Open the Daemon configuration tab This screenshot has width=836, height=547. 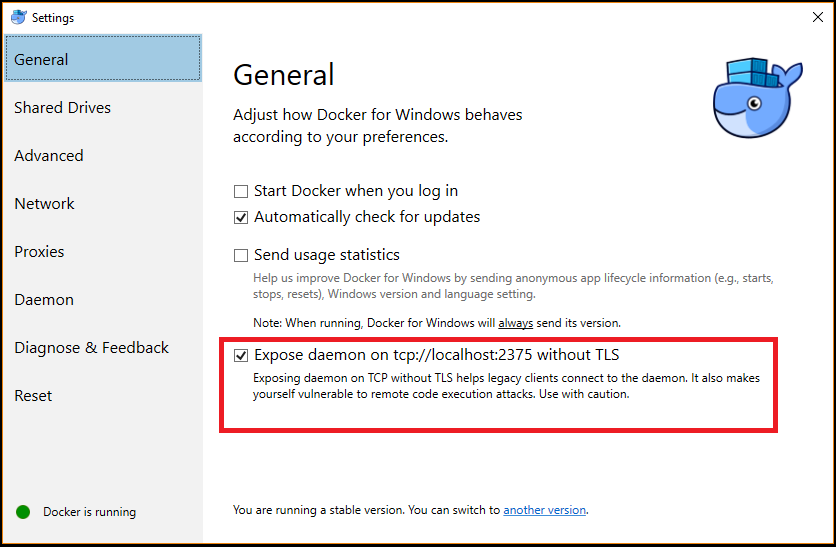pos(44,300)
